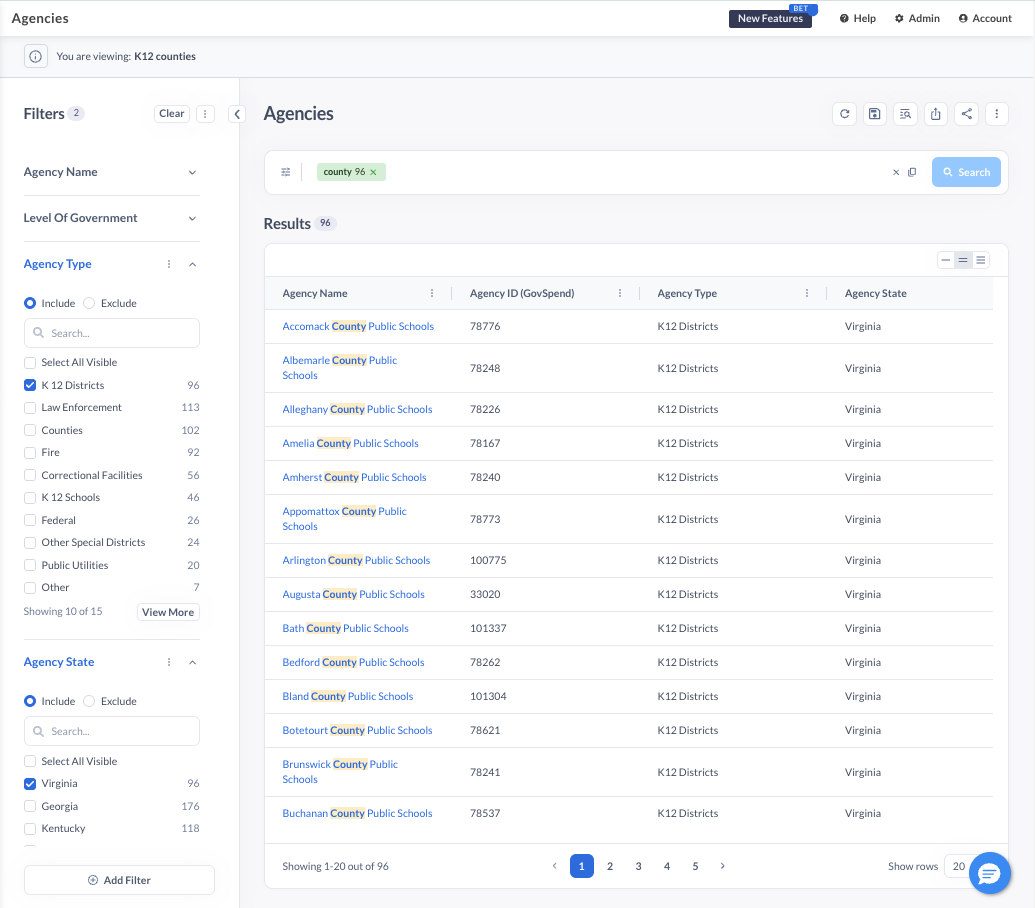Go to next results page arrow
Viewport: 1035px width, 908px height.
pyautogui.click(x=723, y=866)
